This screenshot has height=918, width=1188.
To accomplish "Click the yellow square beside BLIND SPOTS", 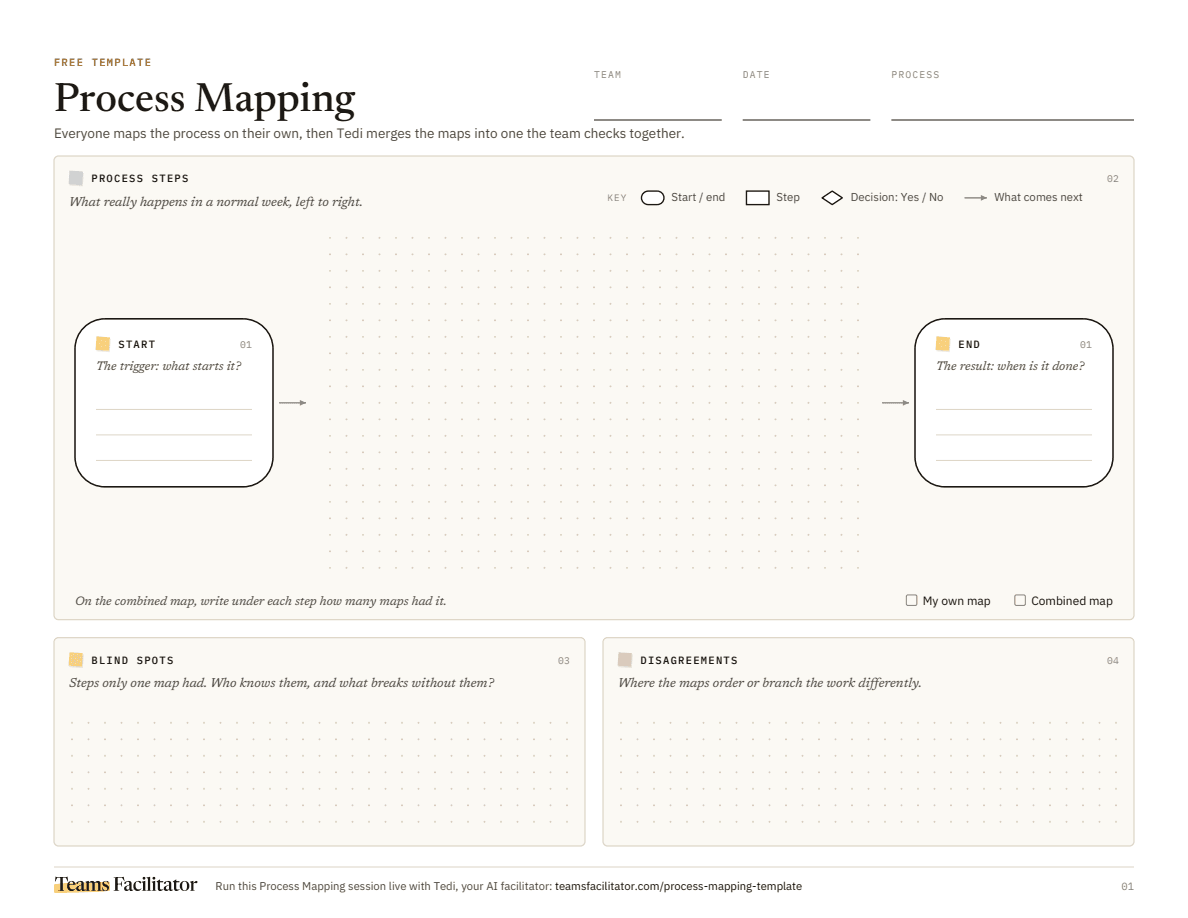I will tap(76, 660).
